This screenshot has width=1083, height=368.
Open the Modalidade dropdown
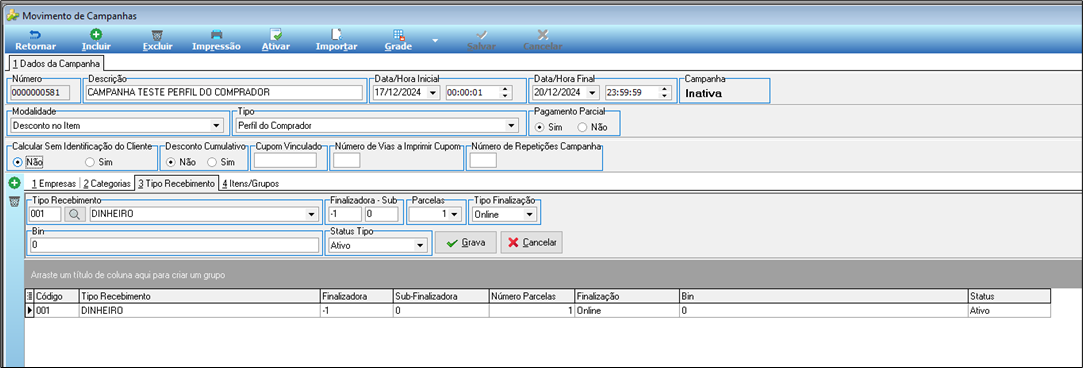216,126
